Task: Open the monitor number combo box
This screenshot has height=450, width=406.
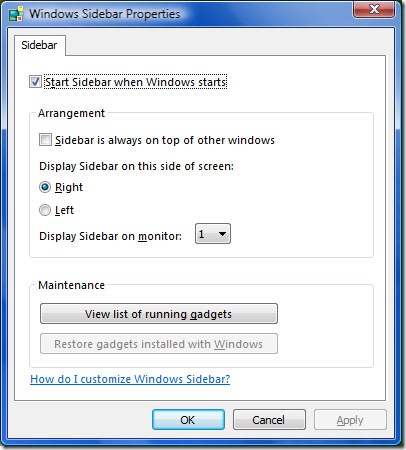Action: point(213,234)
